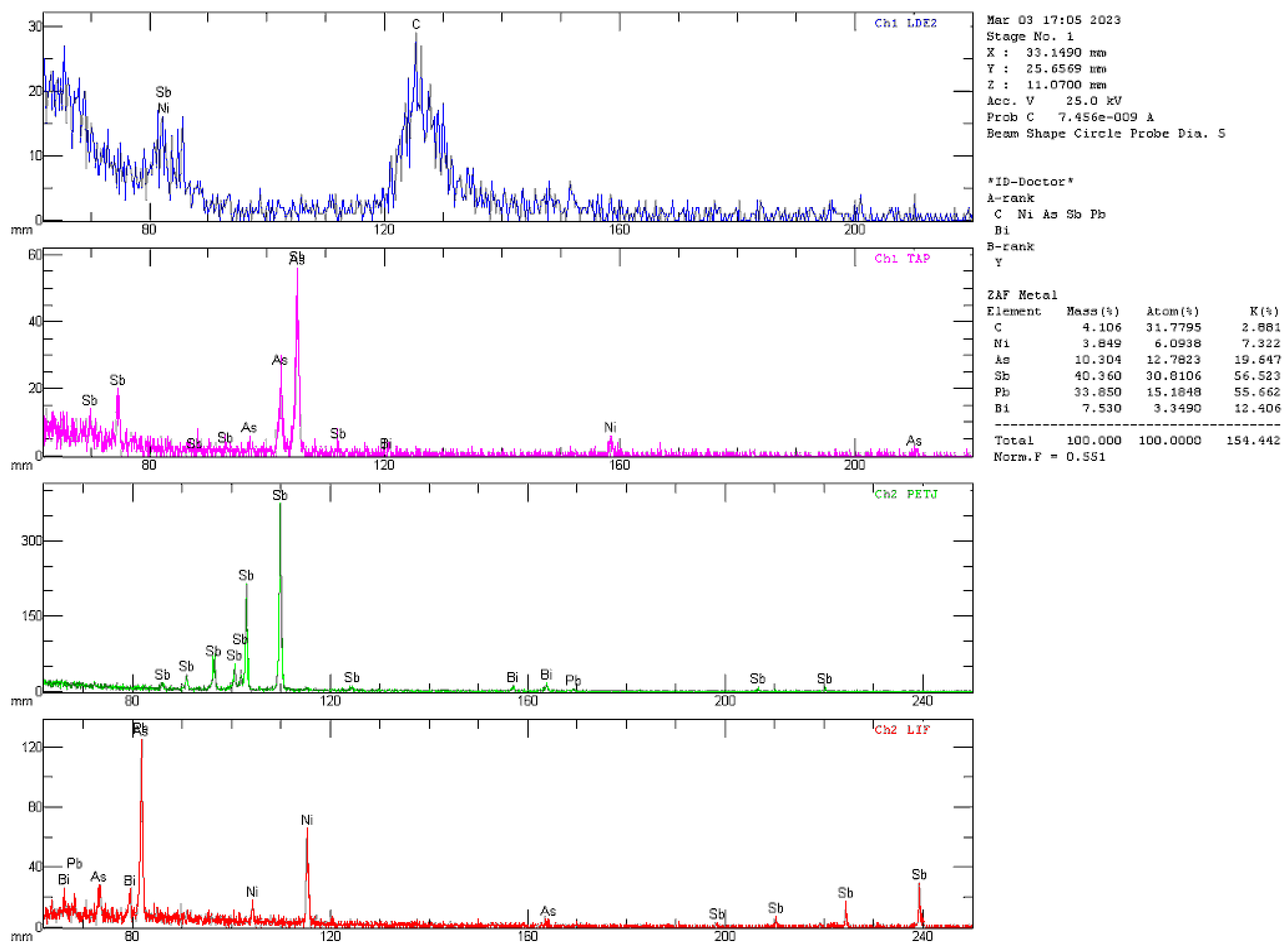The image size is (1288, 949).
Task: Select carbon mass value 4.106
Action: (x=1101, y=327)
